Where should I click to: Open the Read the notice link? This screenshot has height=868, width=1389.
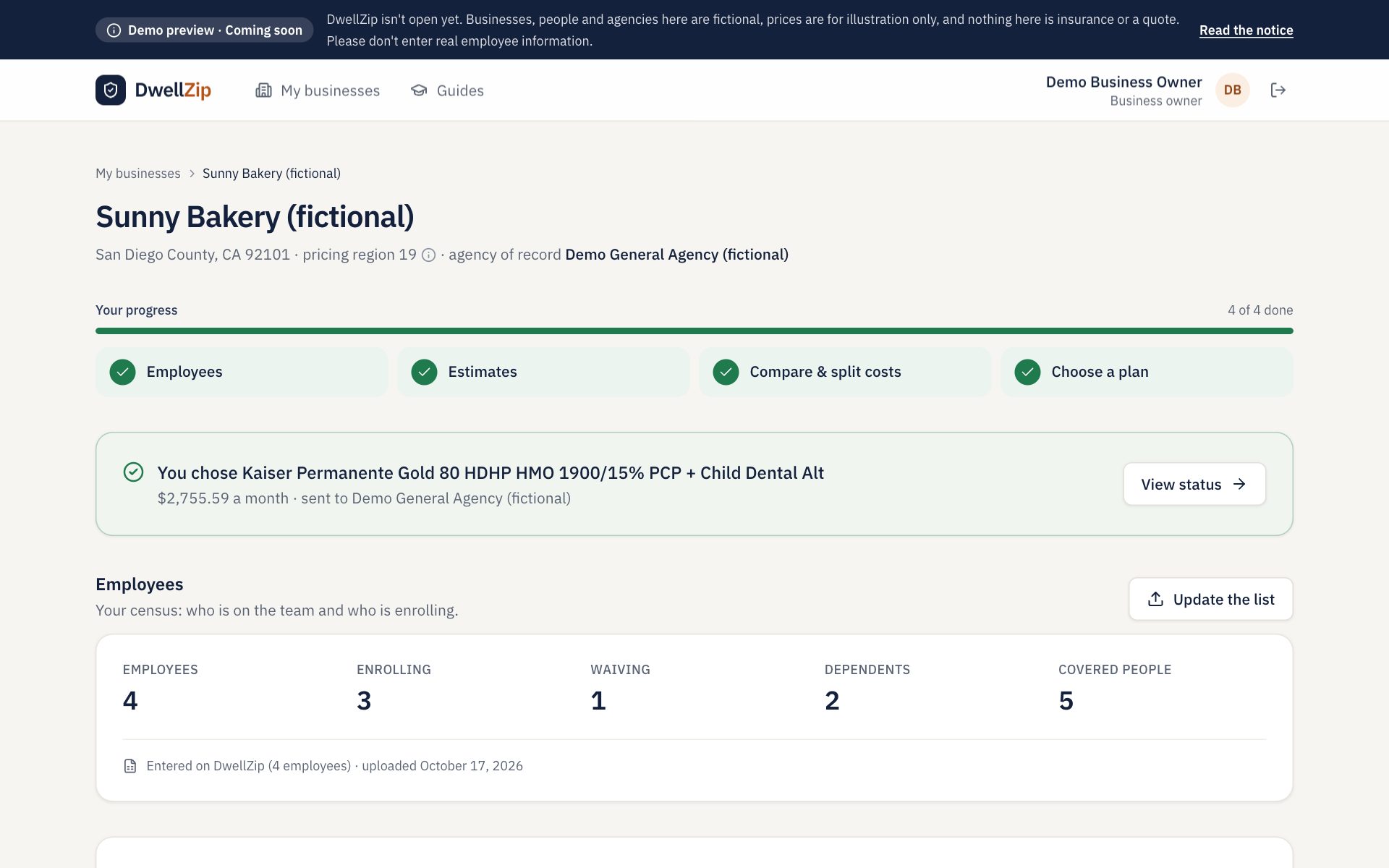(1246, 30)
